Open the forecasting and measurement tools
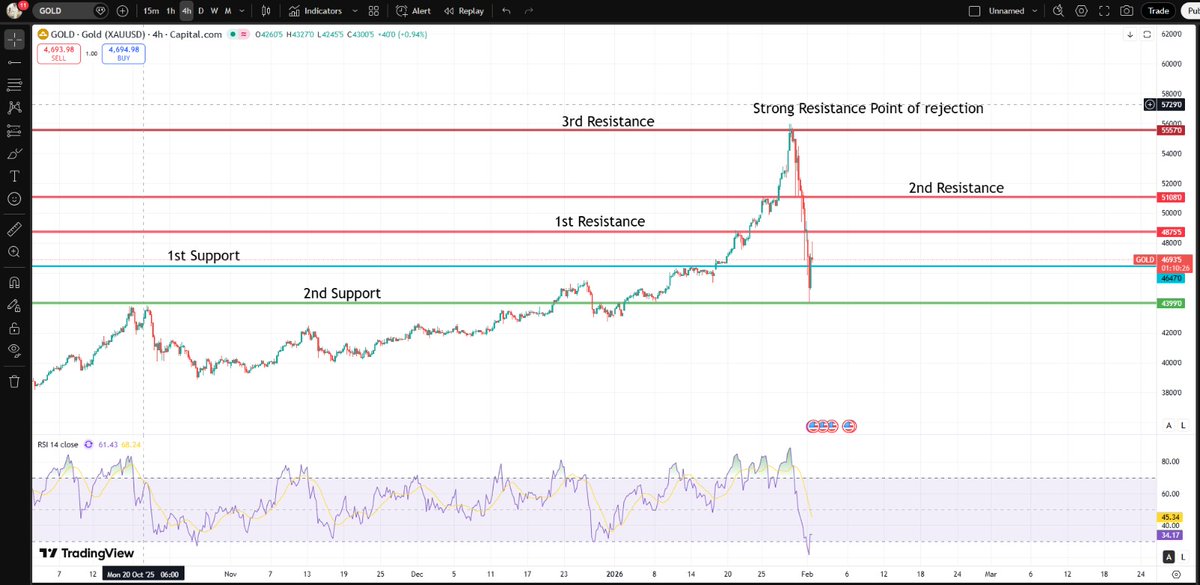The height and width of the screenshot is (585, 1200). 14,130
